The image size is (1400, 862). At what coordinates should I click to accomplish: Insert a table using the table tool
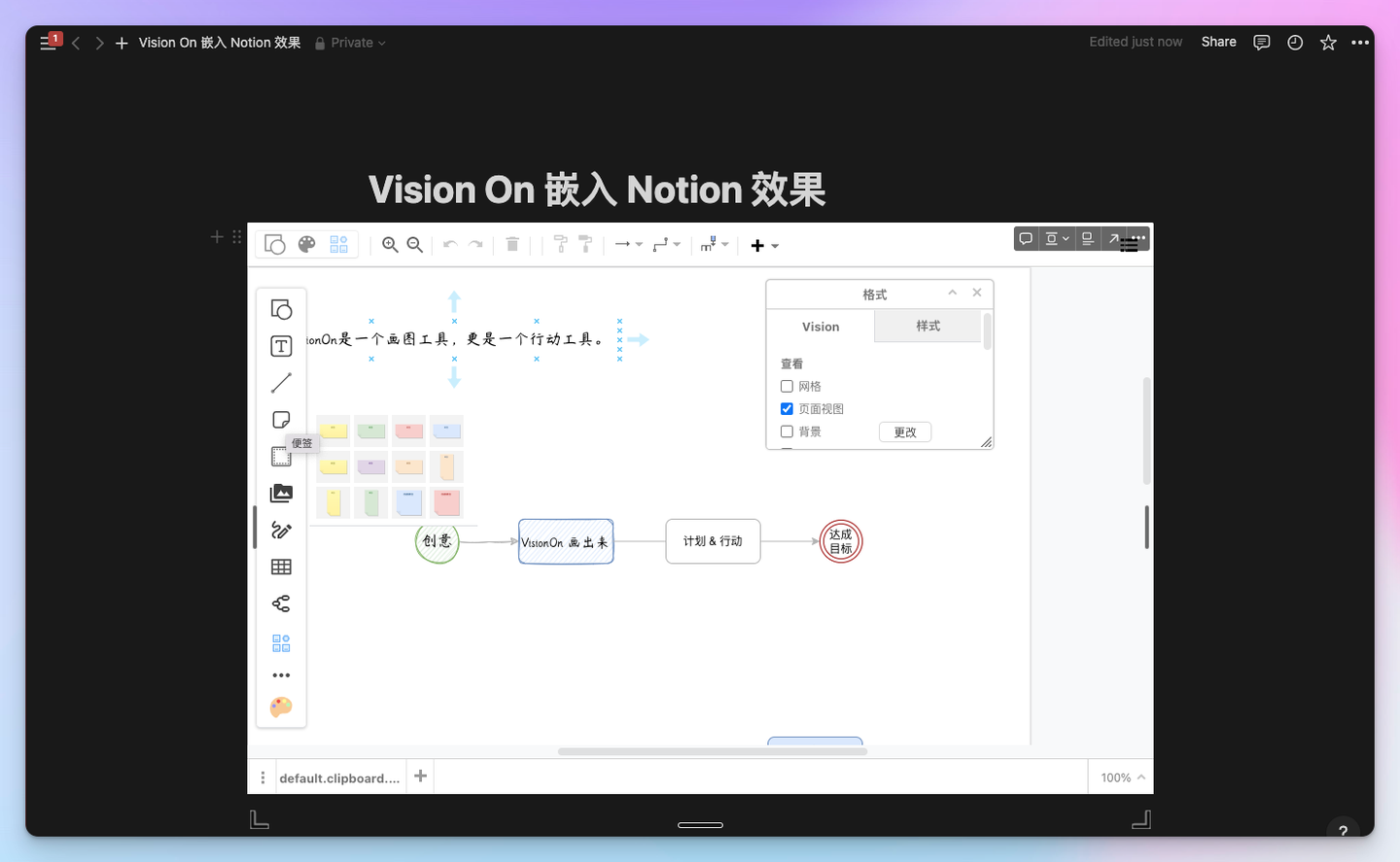coord(281,567)
